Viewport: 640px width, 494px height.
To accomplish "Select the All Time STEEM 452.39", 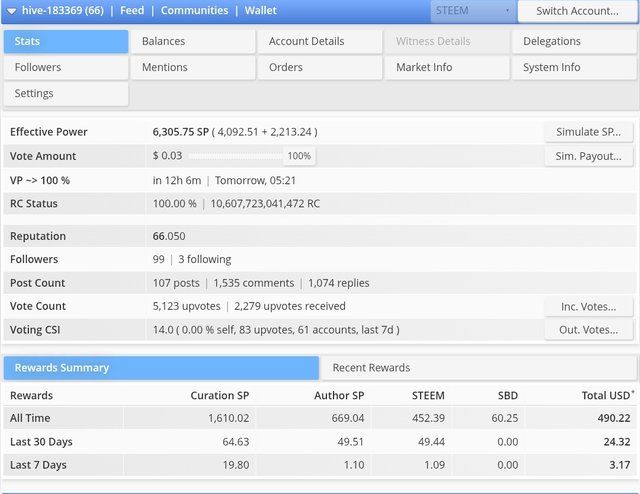I will (x=429, y=418).
